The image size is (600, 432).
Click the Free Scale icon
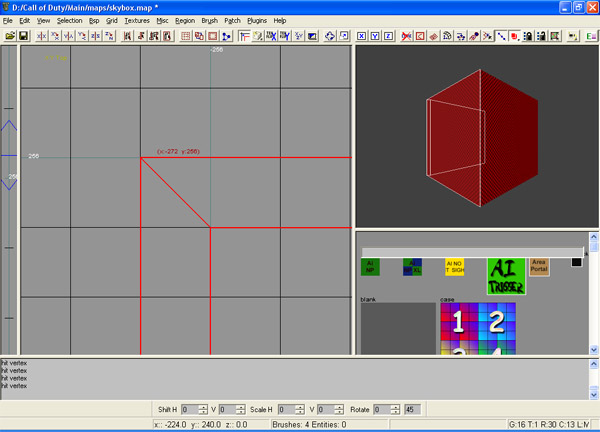click(x=344, y=36)
